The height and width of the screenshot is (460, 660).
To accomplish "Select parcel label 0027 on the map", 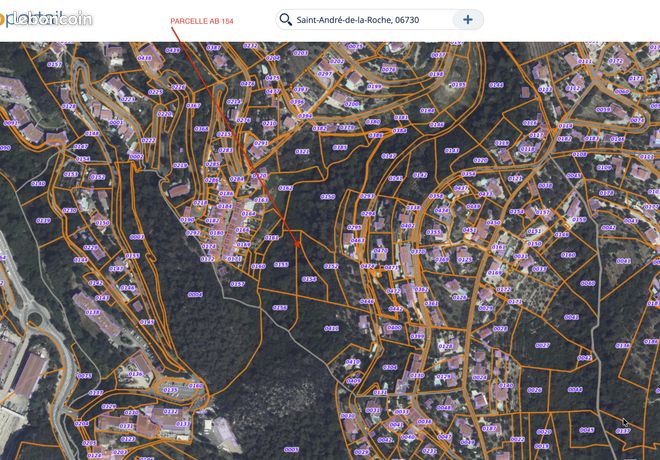I will point(543,346).
